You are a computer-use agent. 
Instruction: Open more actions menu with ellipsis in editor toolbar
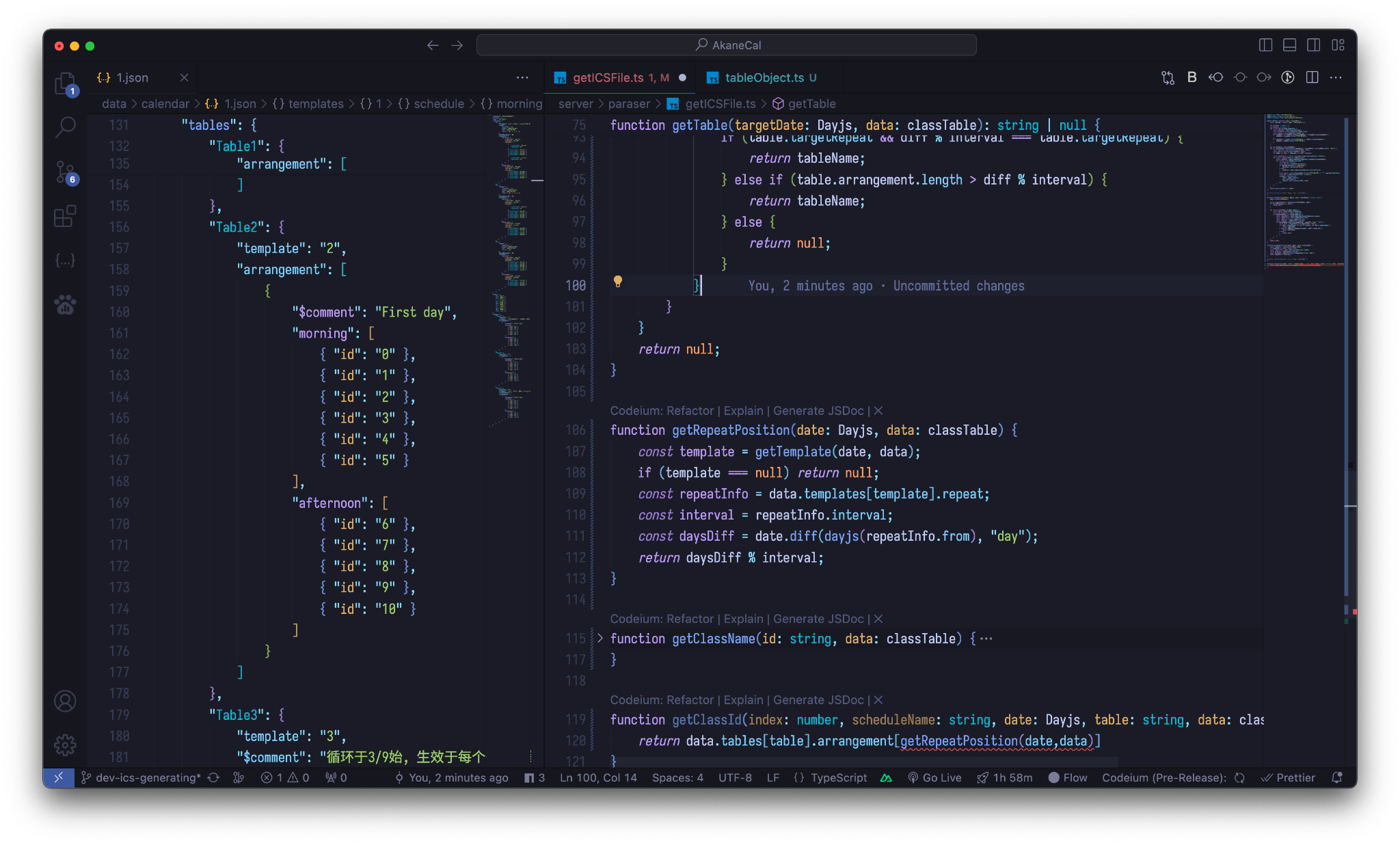click(1336, 77)
